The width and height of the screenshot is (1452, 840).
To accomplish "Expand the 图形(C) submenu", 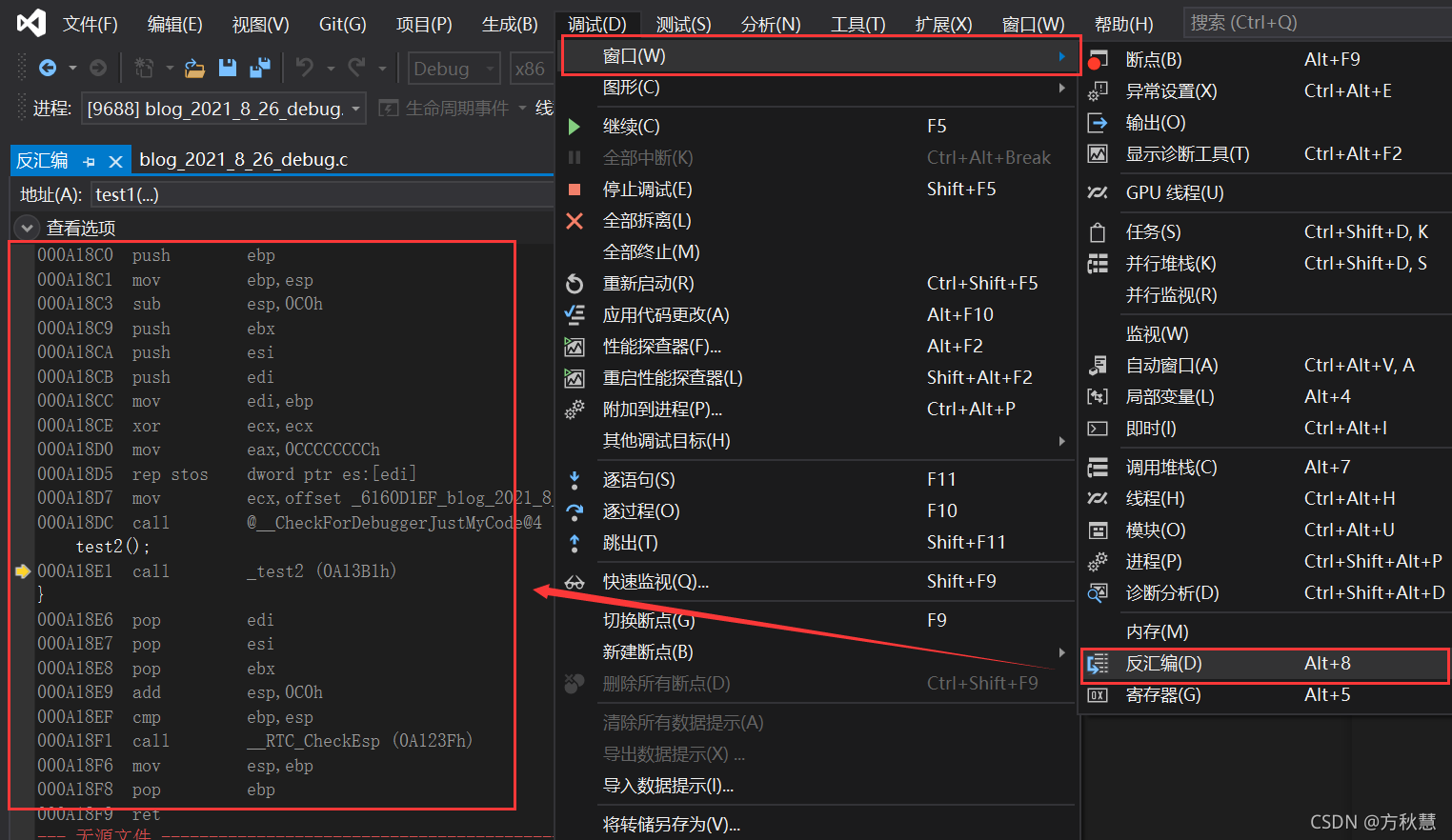I will (817, 87).
